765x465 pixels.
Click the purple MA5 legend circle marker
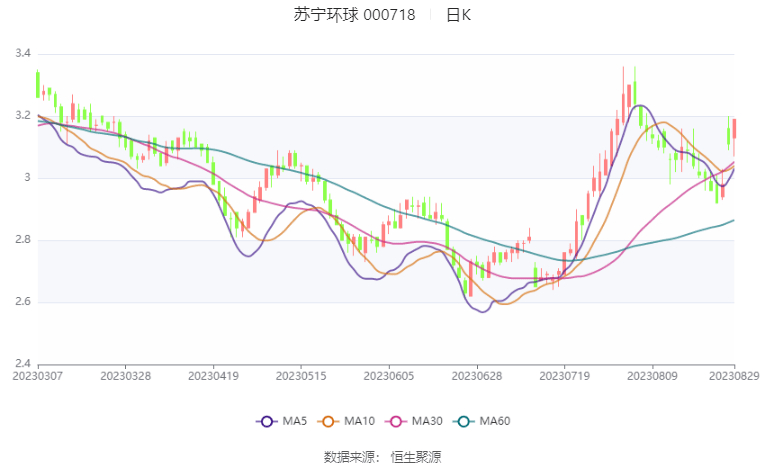(266, 422)
